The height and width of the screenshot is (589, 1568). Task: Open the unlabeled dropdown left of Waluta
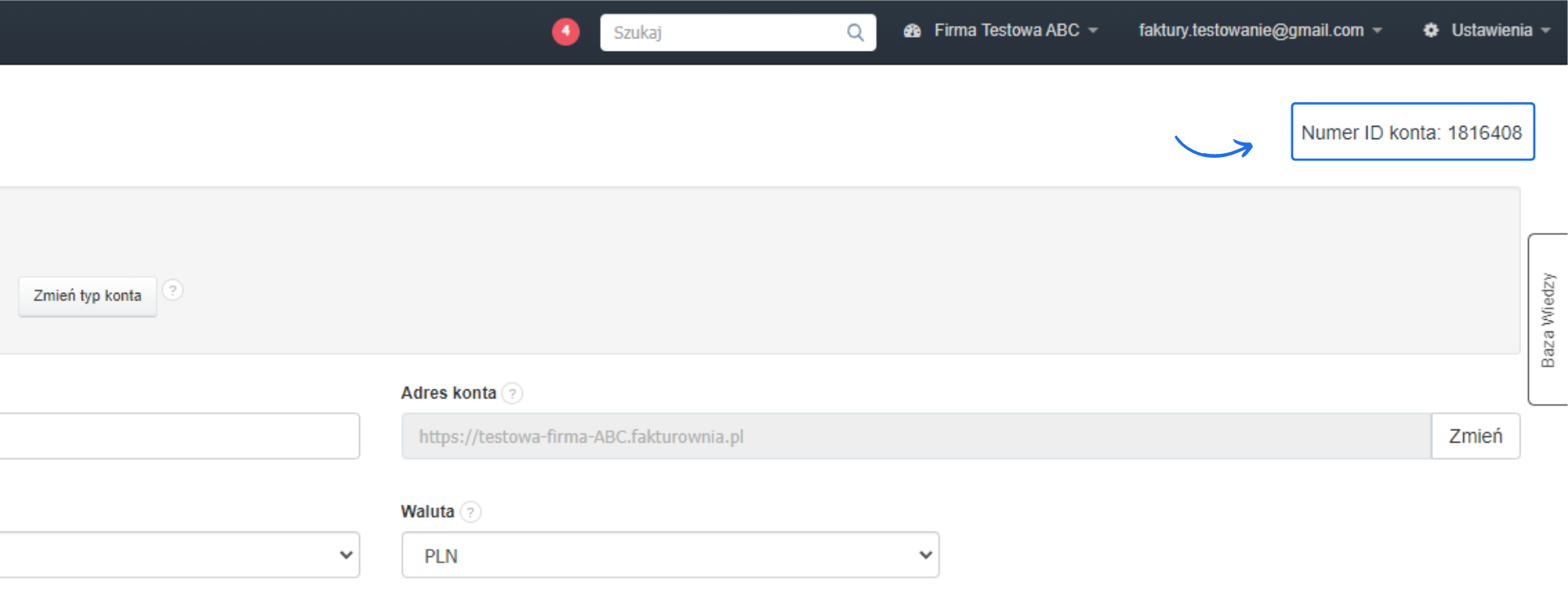(x=178, y=555)
